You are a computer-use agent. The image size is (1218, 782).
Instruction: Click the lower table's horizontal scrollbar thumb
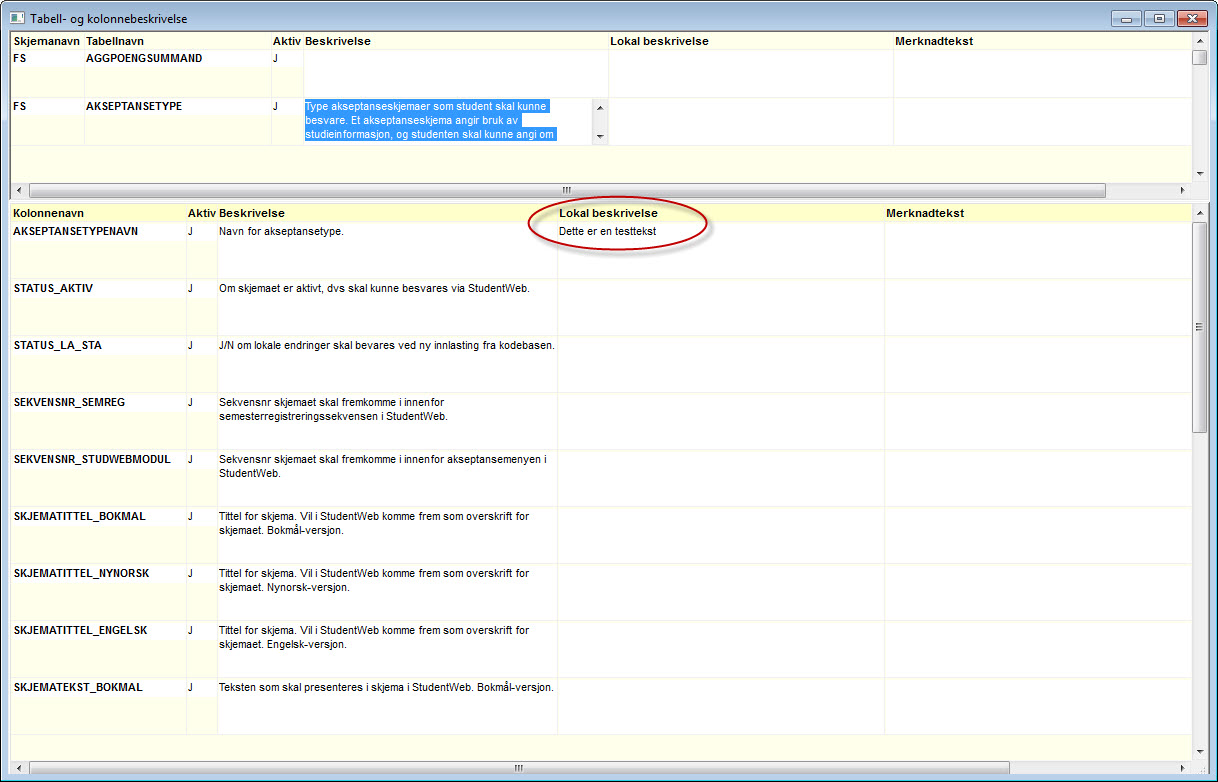pyautogui.click(x=518, y=768)
